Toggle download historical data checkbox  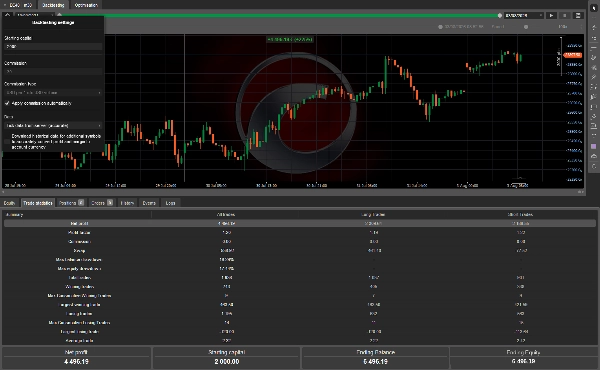point(7,142)
